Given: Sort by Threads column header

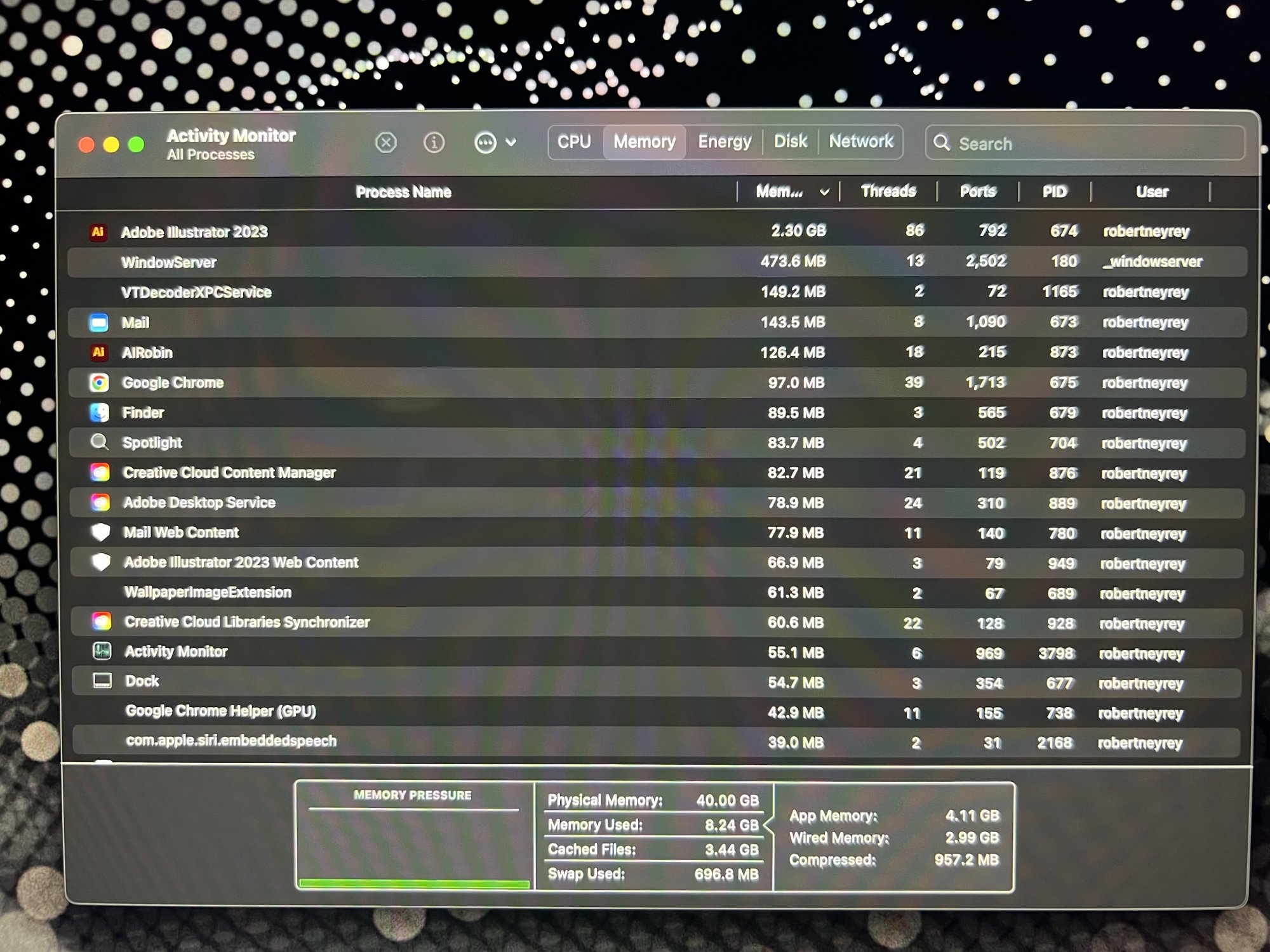Looking at the screenshot, I should click(x=888, y=191).
